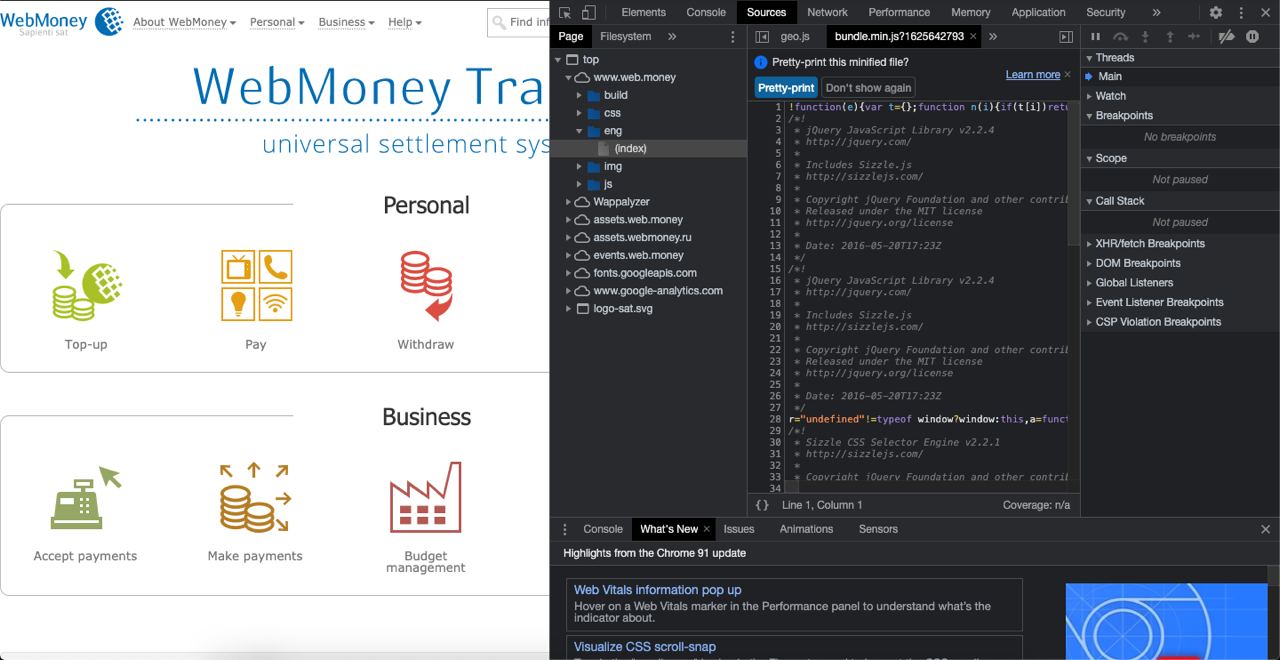Open the navigator pane three-dot menu
The width and height of the screenshot is (1280, 660).
(x=733, y=36)
